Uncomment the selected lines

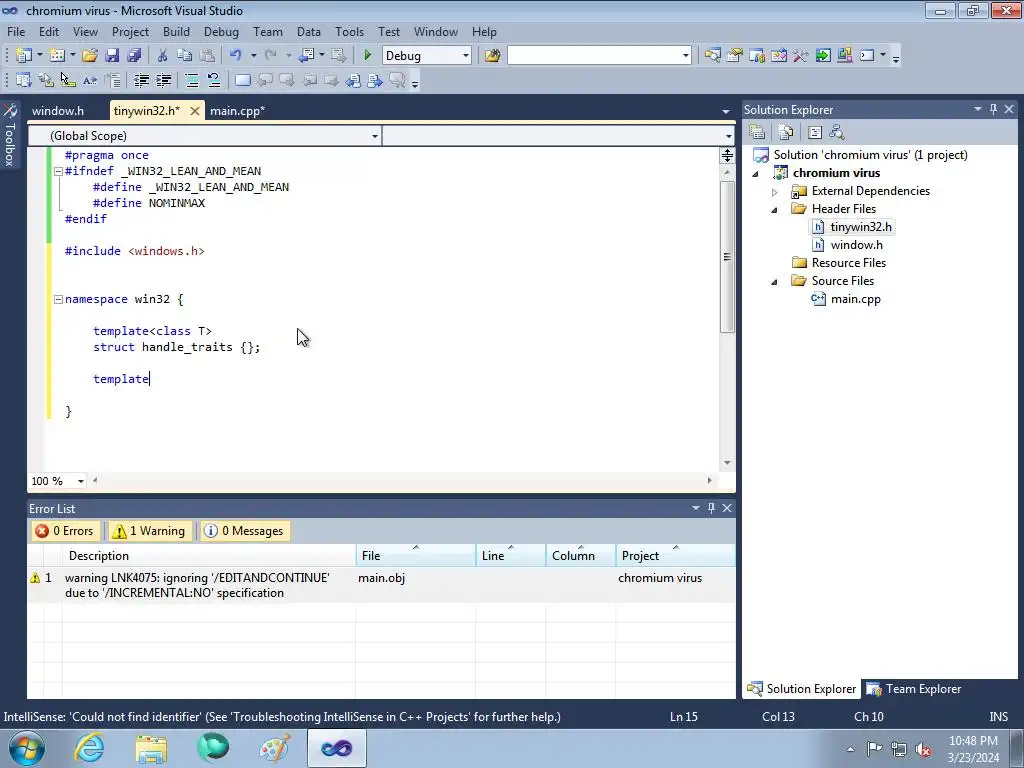[214, 80]
